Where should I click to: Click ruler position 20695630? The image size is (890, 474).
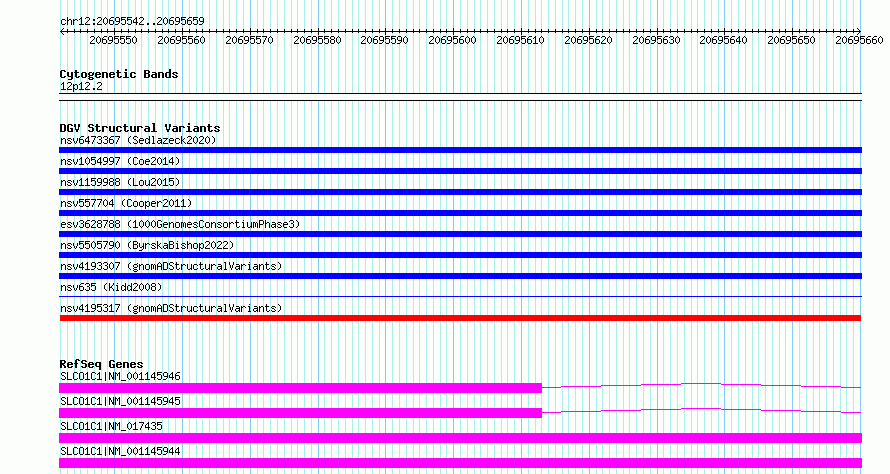[656, 40]
